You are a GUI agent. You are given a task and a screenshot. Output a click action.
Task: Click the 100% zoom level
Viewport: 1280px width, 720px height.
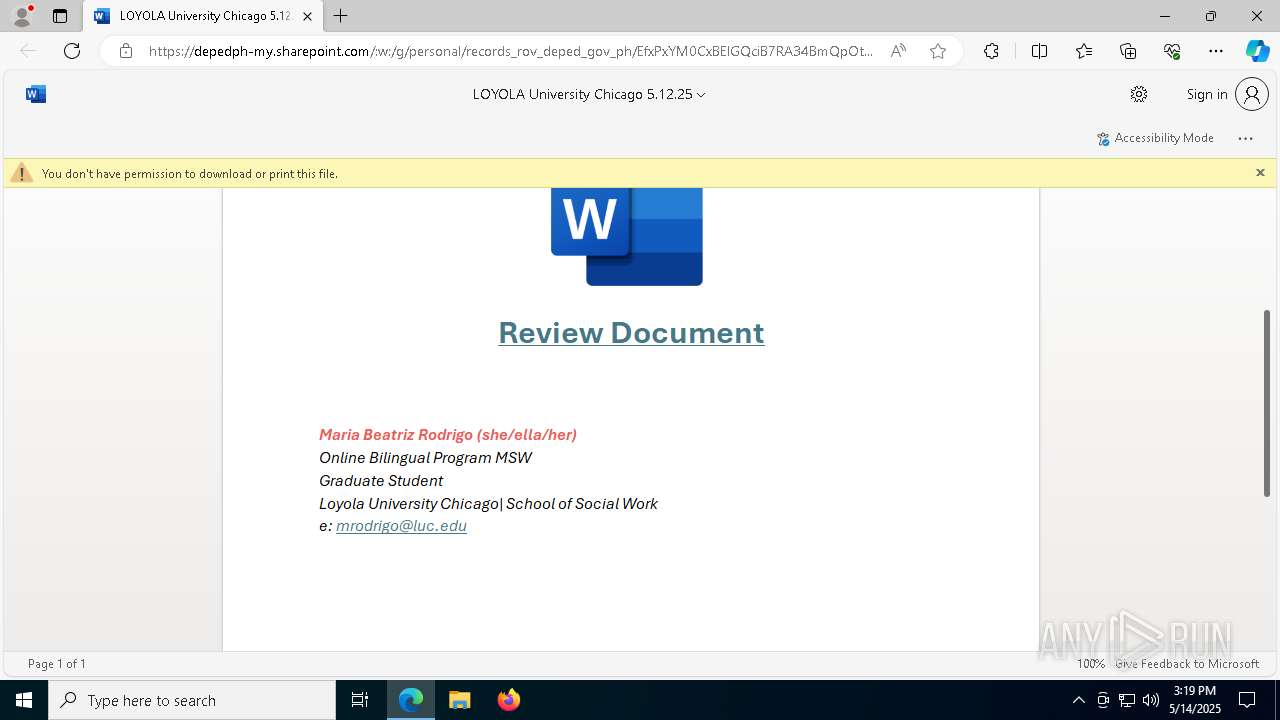pyautogui.click(x=1091, y=664)
